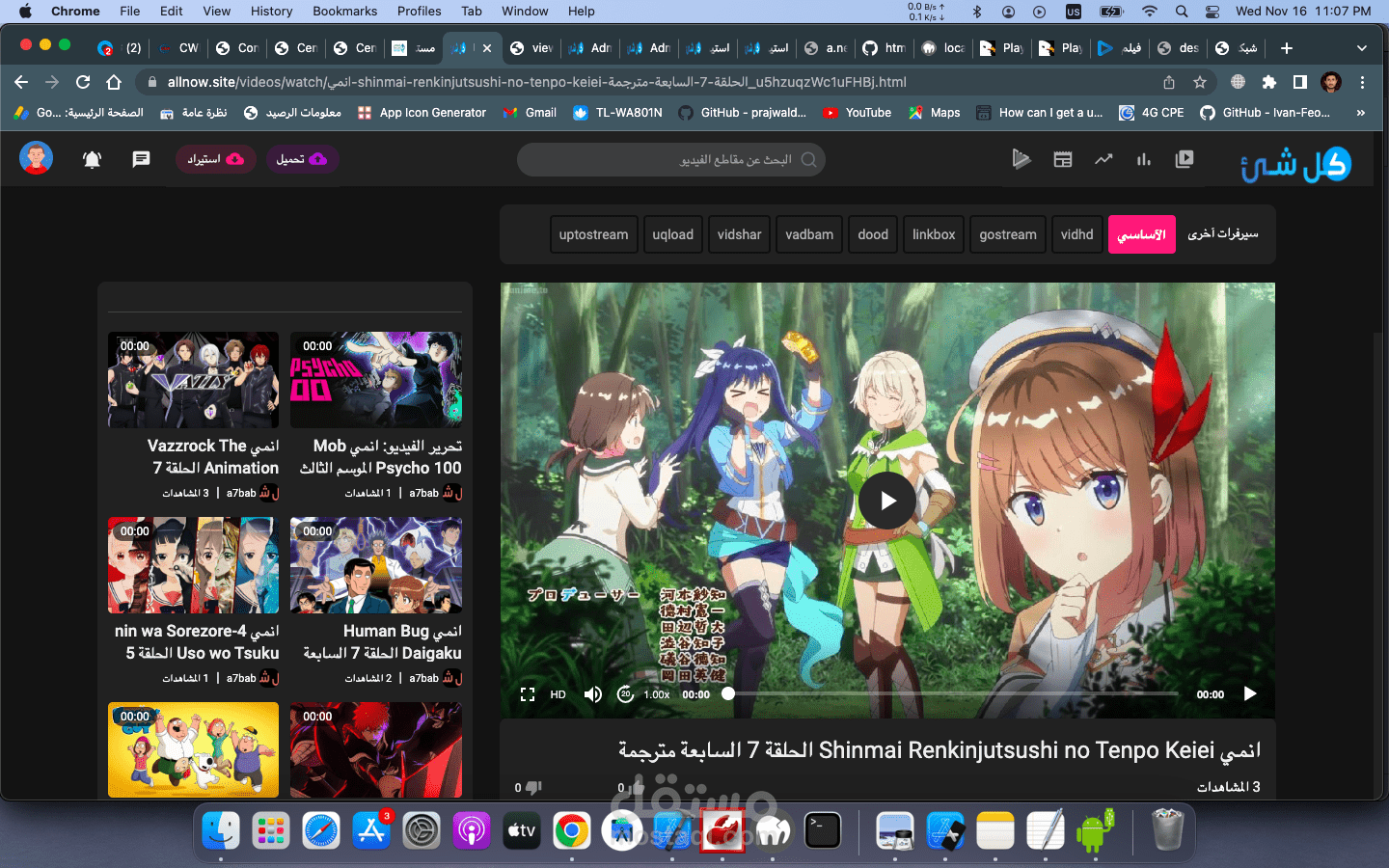
Task: Open the trending arrow navigation icon
Action: 1103,159
